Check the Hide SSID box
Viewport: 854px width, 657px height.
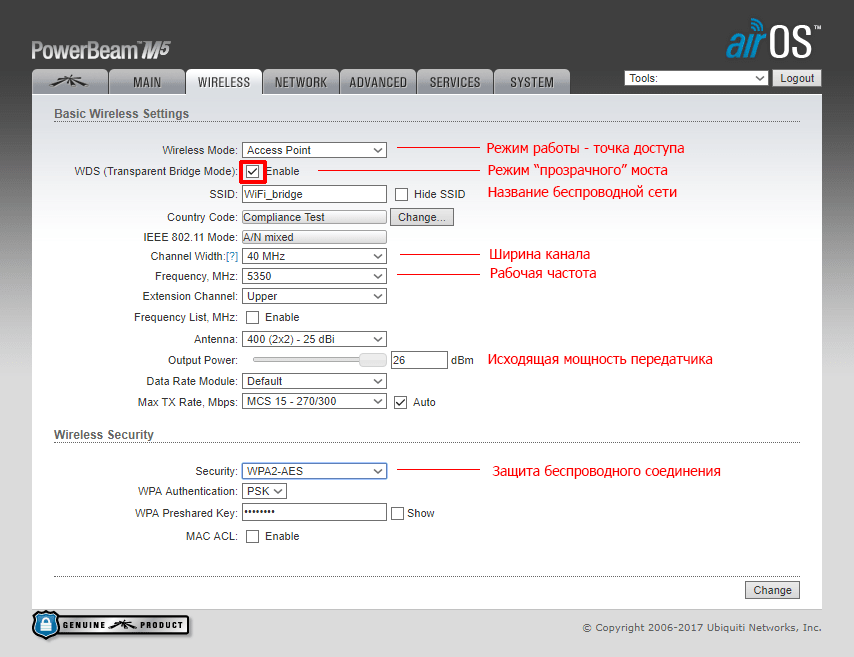pos(402,194)
